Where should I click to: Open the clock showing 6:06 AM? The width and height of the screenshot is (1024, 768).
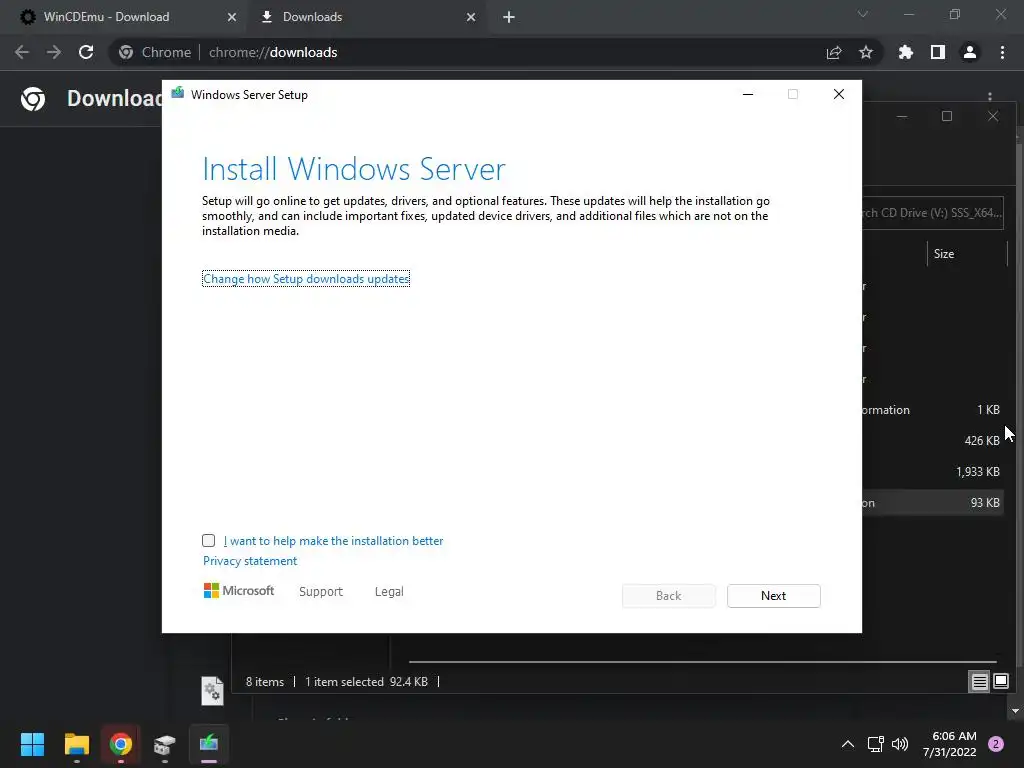[950, 744]
